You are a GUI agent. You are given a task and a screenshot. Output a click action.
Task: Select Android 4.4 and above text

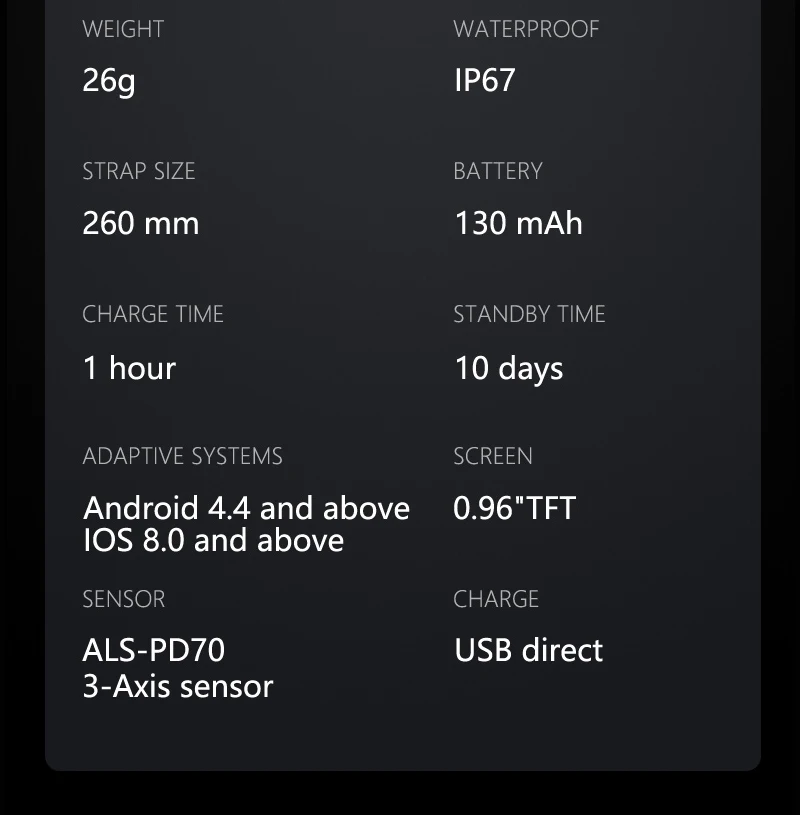(246, 508)
